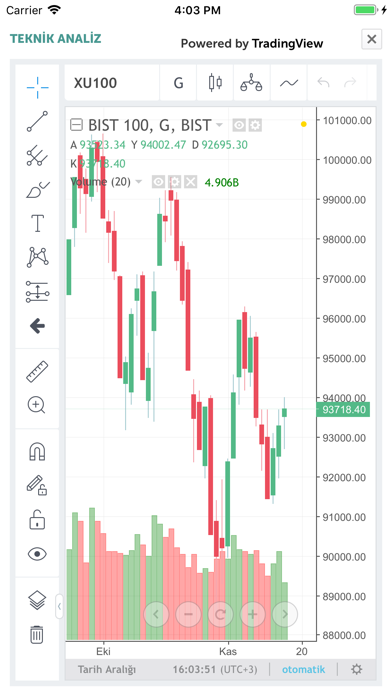Expand the Volume (20) dropdown arrow
Viewport: 392px width, 696px height.
point(139,182)
